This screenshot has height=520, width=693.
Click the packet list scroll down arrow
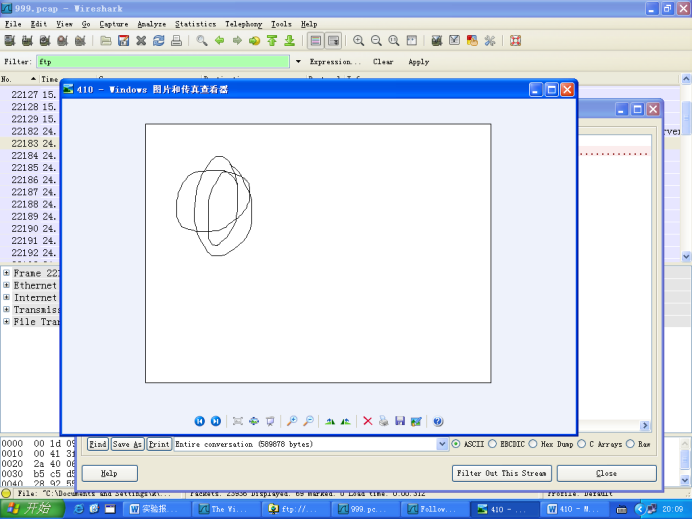click(686, 256)
